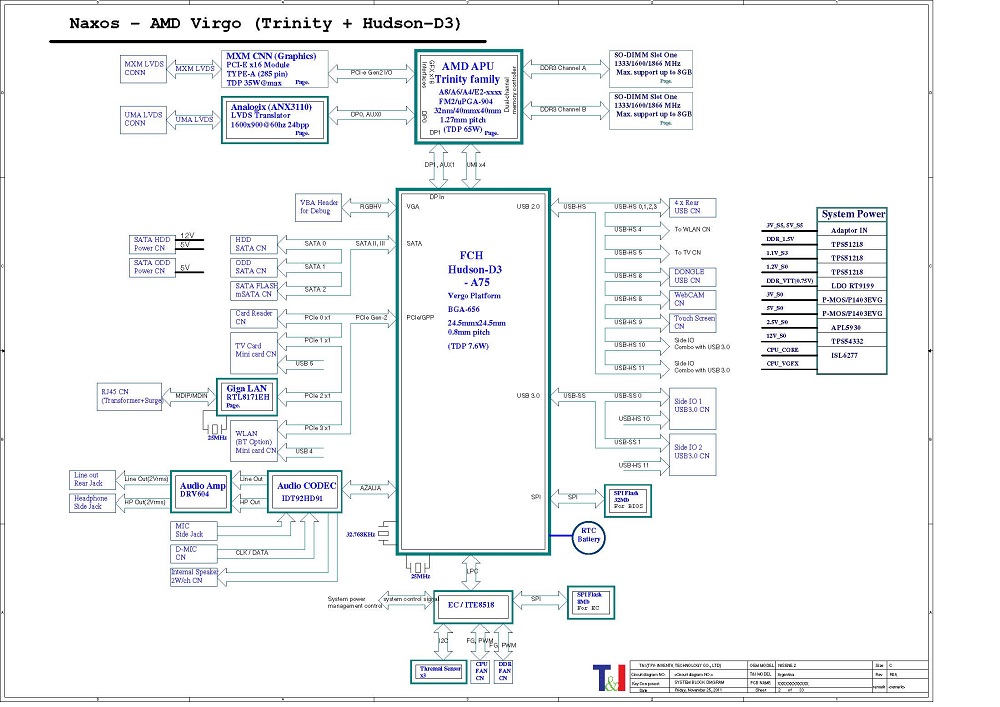Viewport: 1000px width, 707px height.
Task: Select the Audio CODEC IDT92HD91 block
Action: coord(304,491)
